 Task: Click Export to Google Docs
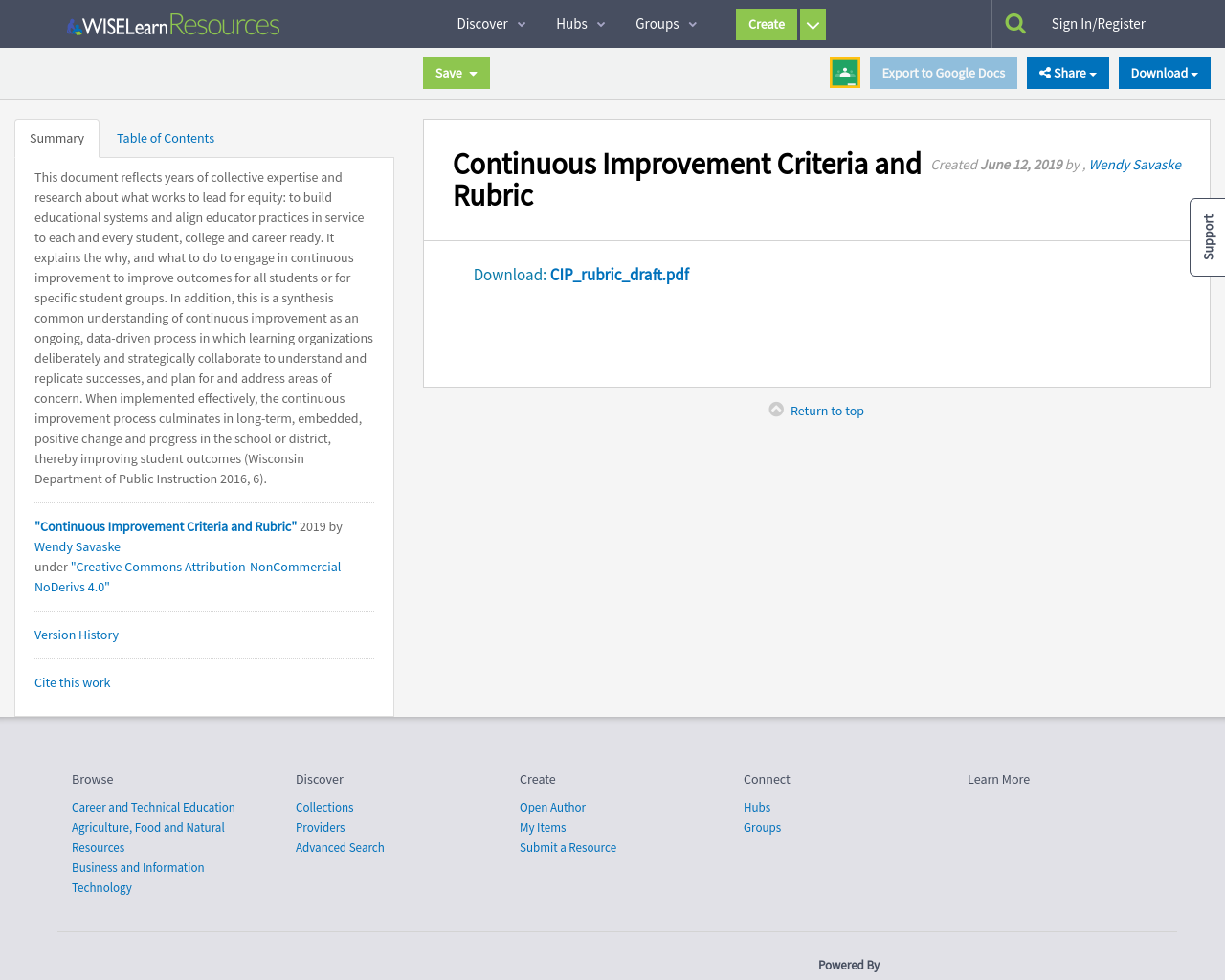tap(943, 73)
